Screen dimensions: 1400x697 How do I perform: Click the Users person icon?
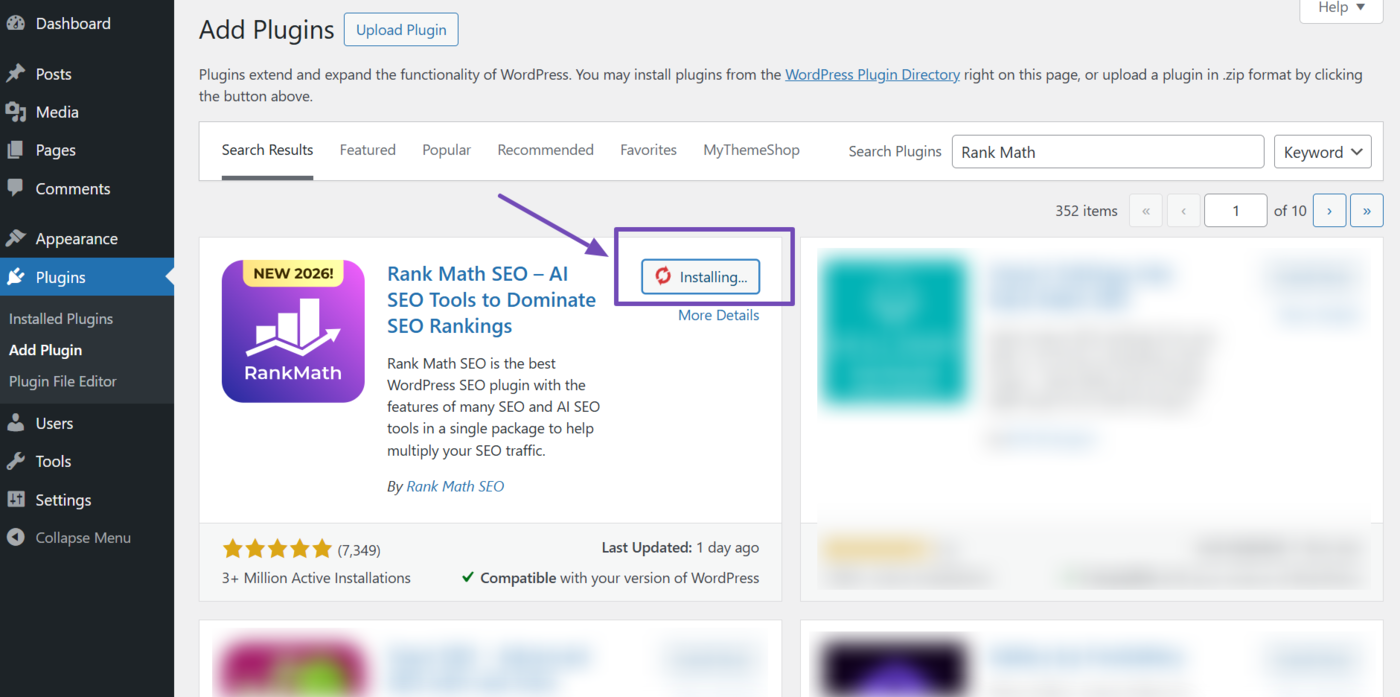[x=15, y=423]
